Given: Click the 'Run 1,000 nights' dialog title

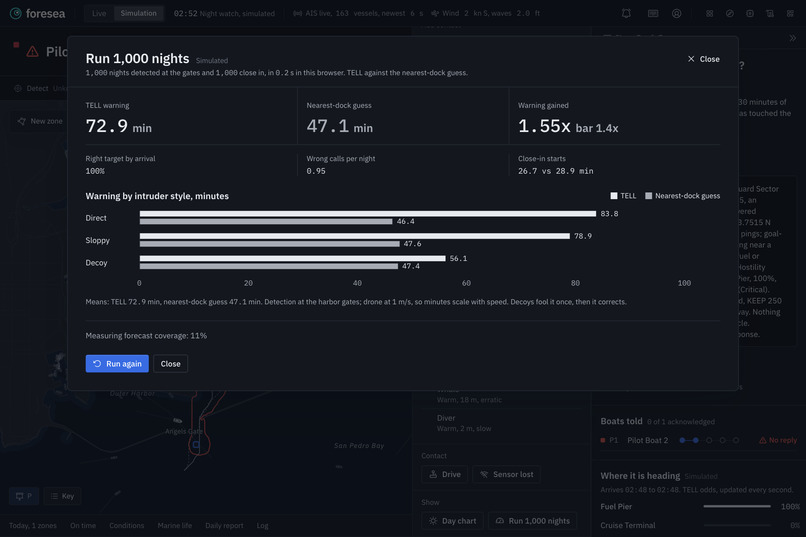Looking at the screenshot, I should [137, 59].
